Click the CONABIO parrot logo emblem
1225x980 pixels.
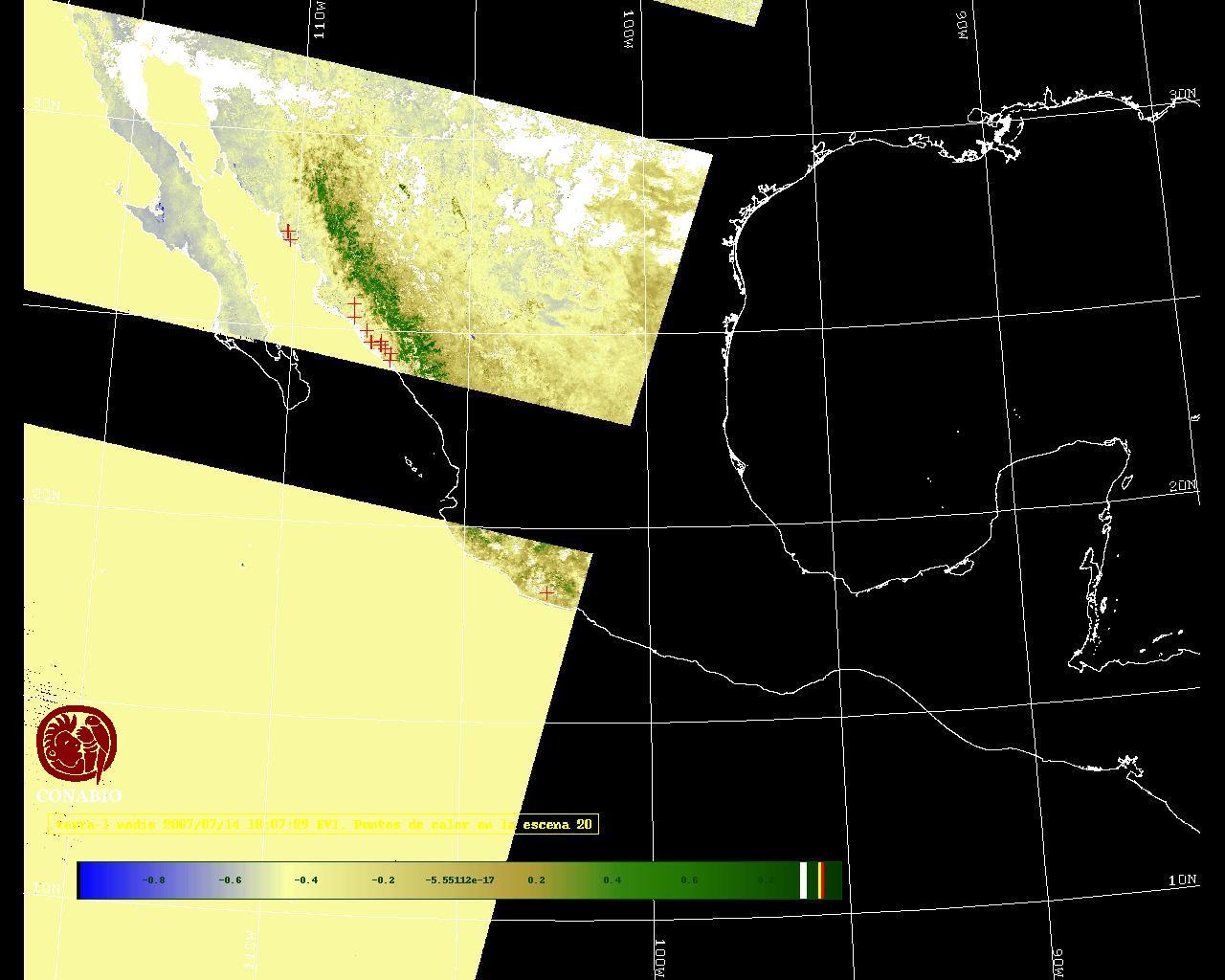(77, 746)
